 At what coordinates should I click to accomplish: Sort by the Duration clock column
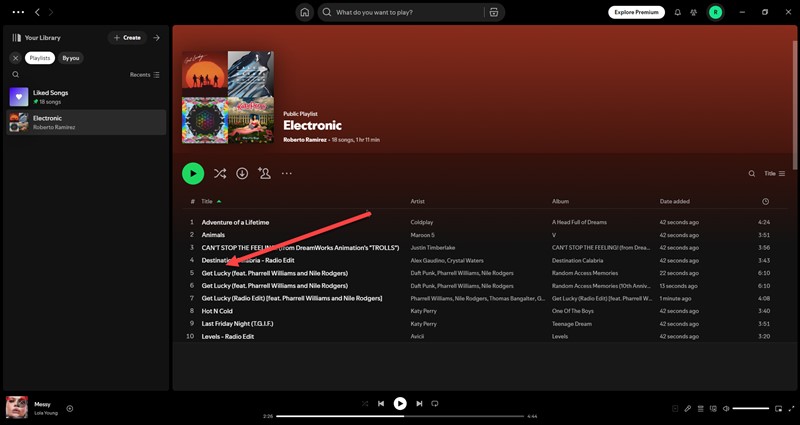click(765, 202)
